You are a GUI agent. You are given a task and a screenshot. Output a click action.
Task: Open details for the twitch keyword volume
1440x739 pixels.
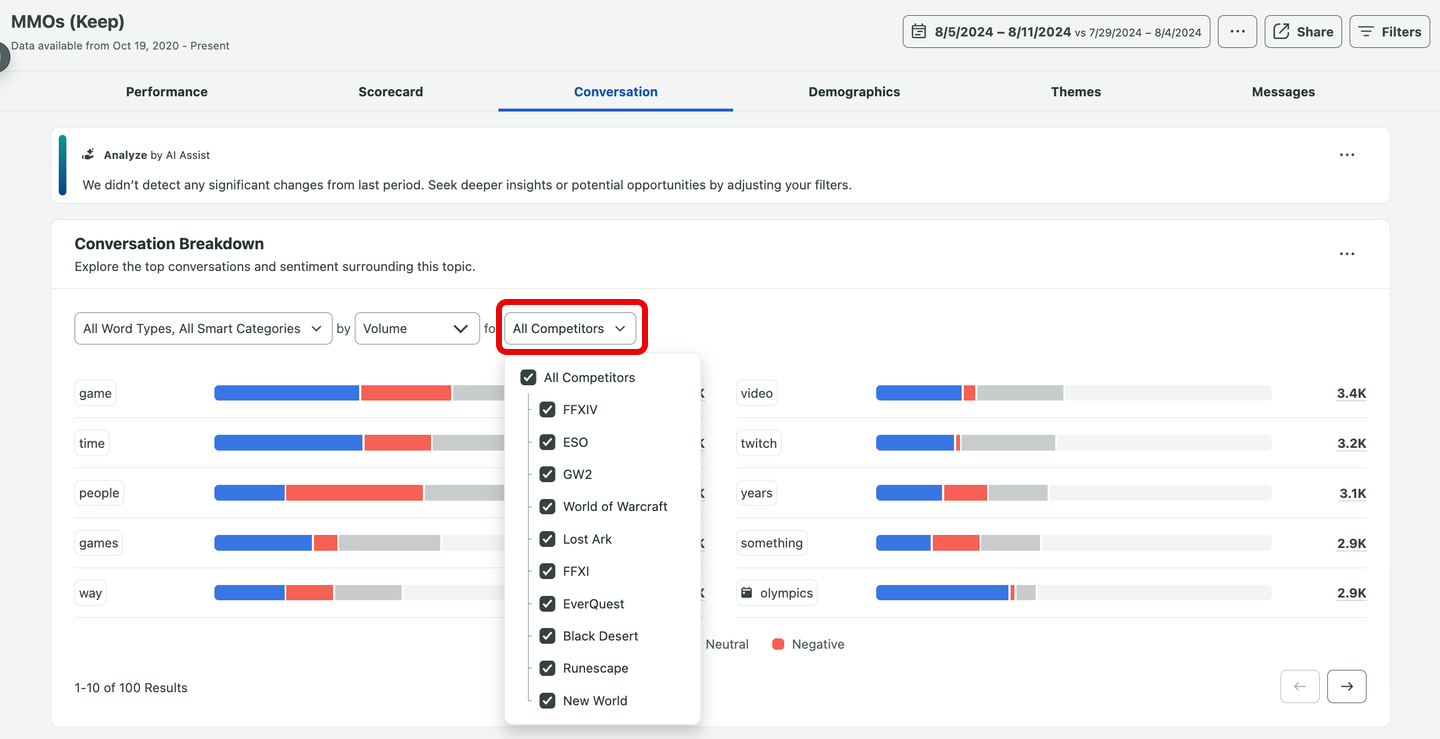point(1351,442)
